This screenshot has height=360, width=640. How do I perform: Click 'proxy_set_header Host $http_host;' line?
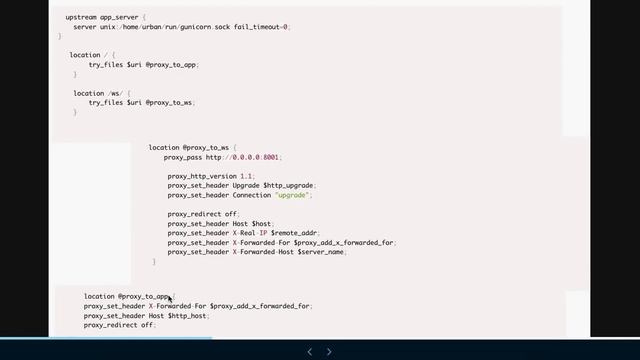(146, 316)
